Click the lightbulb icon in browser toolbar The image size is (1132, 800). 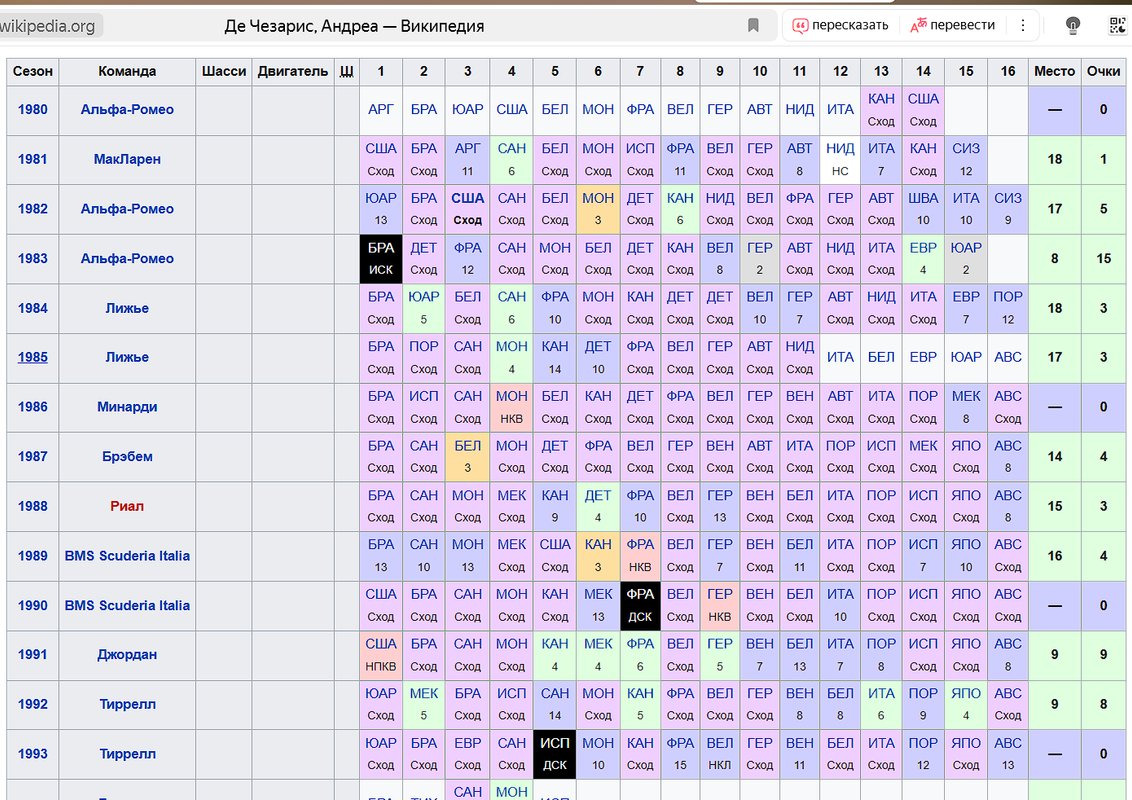point(1073,26)
